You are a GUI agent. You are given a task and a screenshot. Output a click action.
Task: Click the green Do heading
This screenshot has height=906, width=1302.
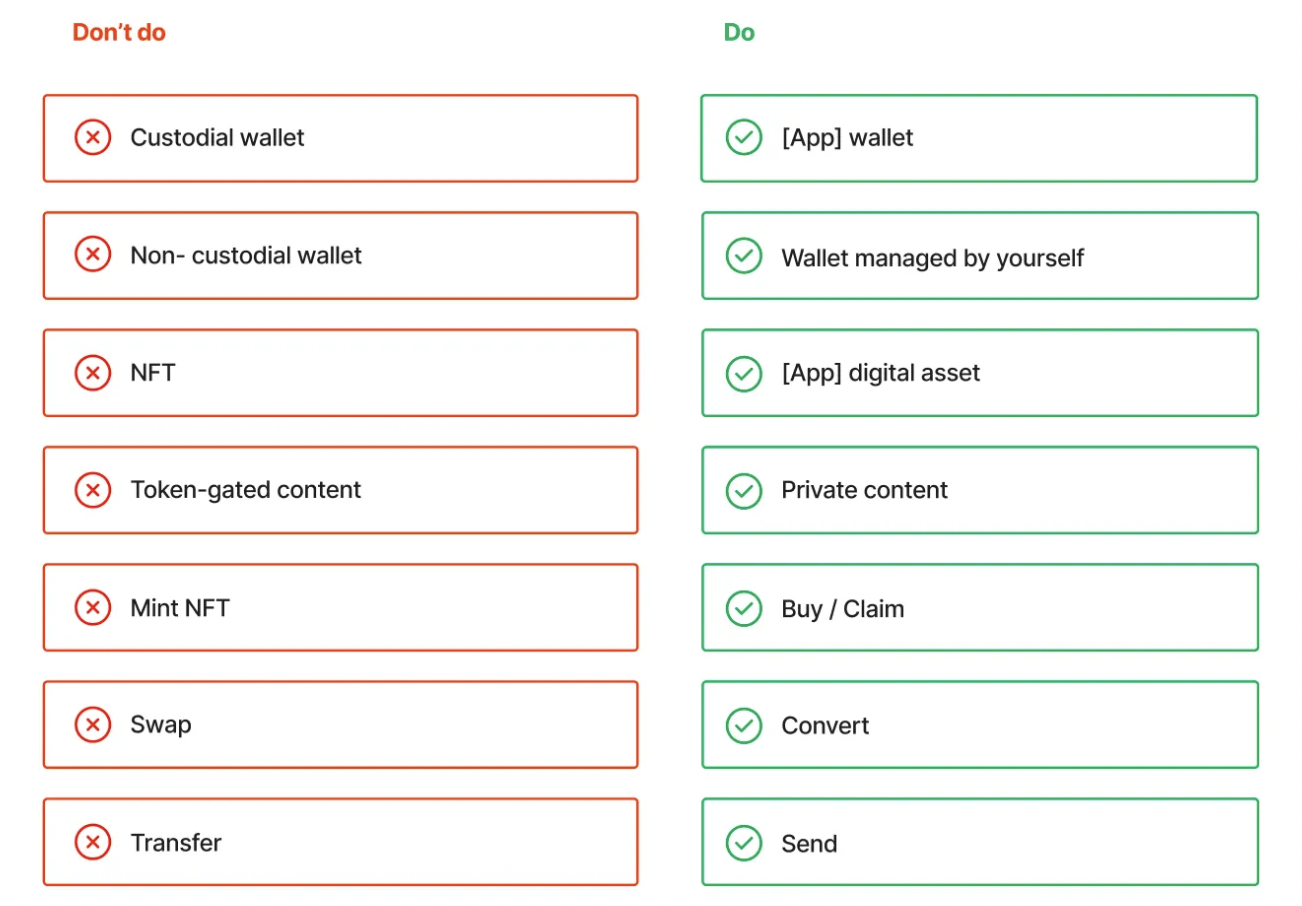point(739,33)
